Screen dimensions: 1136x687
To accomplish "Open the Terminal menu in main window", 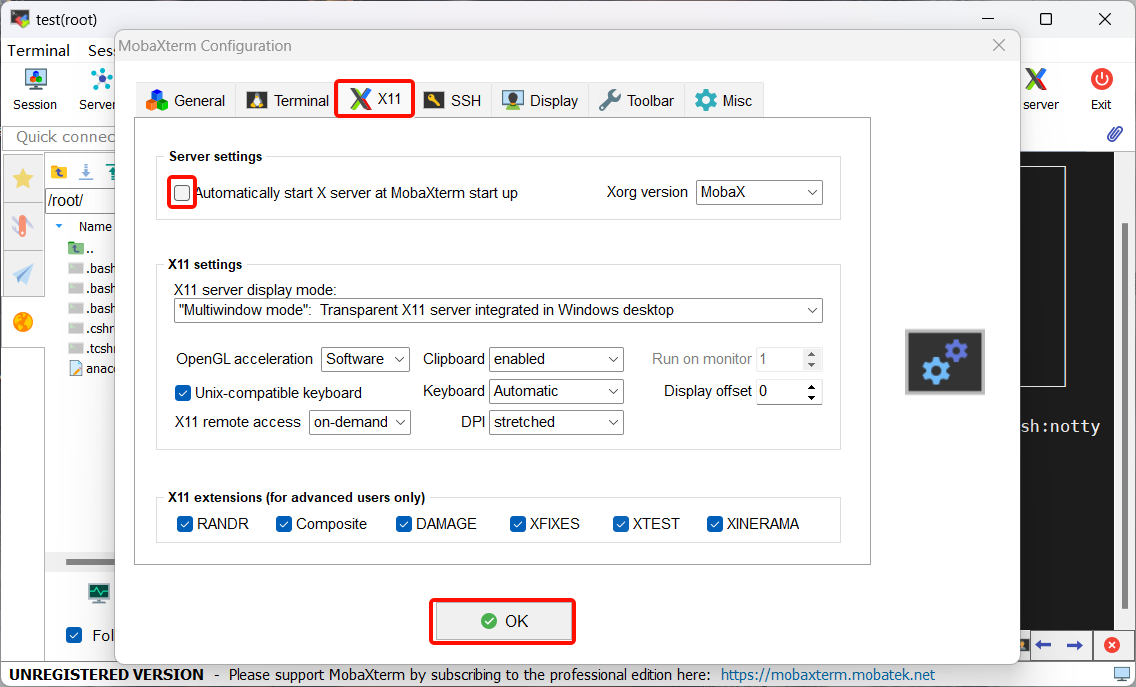I will coord(38,51).
